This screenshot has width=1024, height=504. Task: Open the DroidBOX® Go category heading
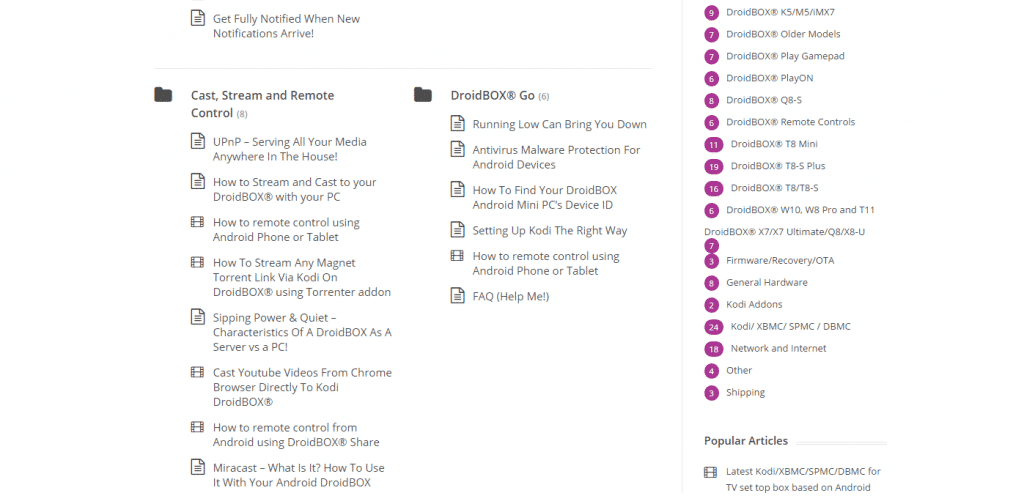(x=492, y=95)
